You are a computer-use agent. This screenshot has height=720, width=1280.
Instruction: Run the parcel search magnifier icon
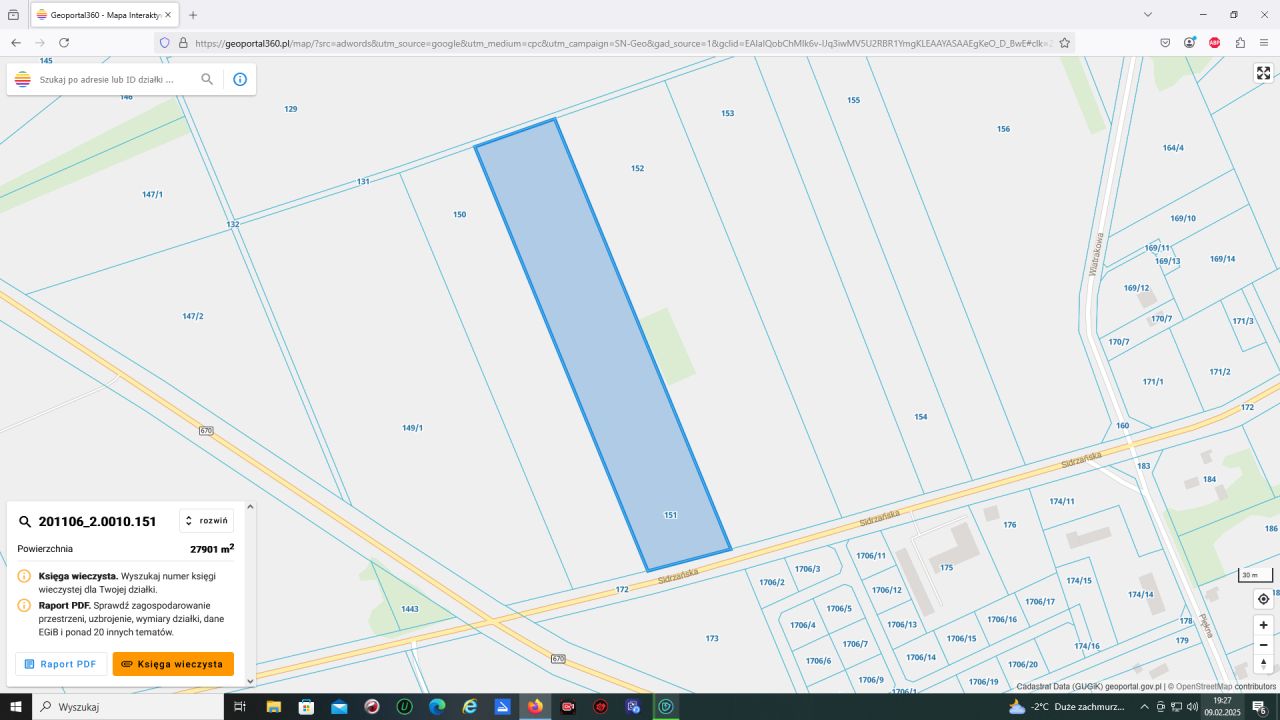(207, 79)
